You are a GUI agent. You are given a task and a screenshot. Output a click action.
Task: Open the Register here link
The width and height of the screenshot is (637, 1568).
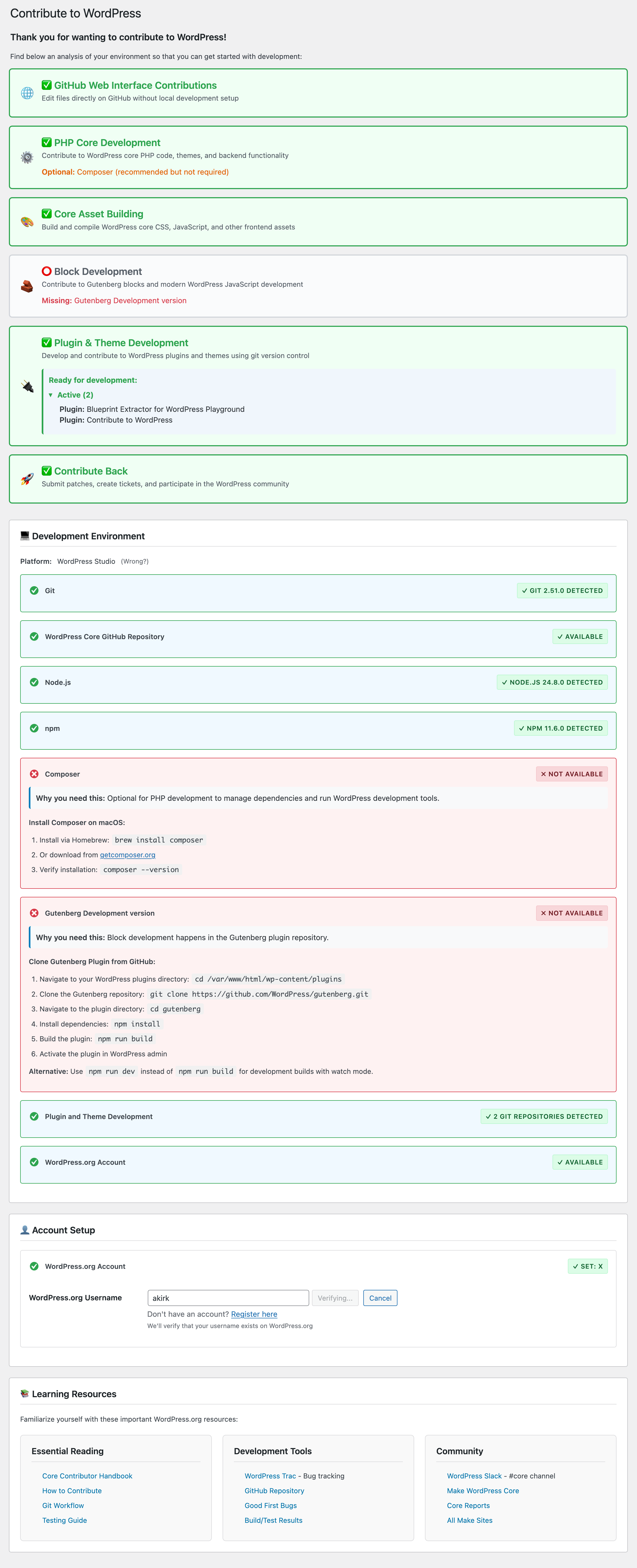pyautogui.click(x=254, y=1314)
